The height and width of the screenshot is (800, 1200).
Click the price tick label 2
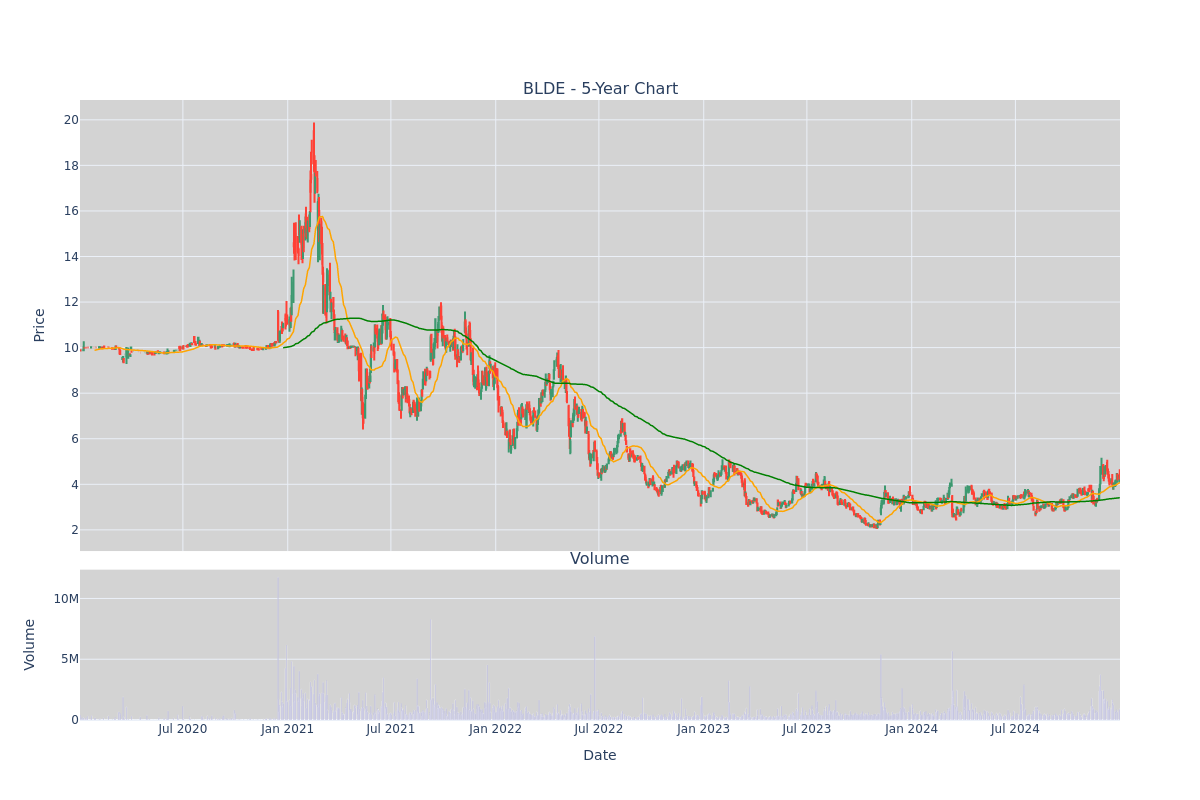75,530
